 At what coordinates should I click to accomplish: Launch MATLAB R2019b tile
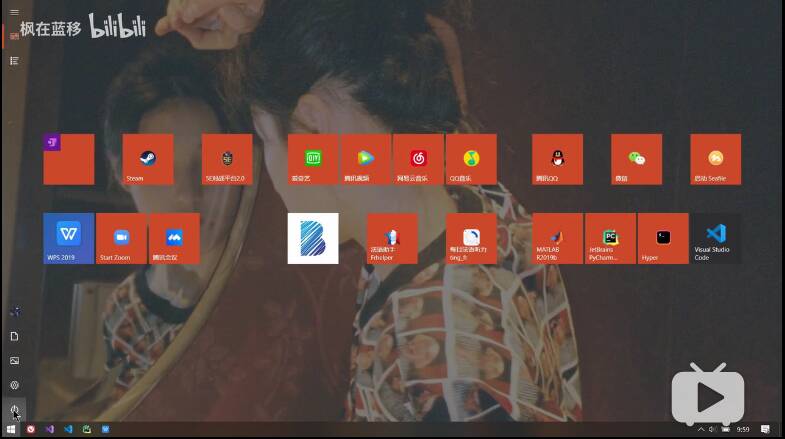557,238
